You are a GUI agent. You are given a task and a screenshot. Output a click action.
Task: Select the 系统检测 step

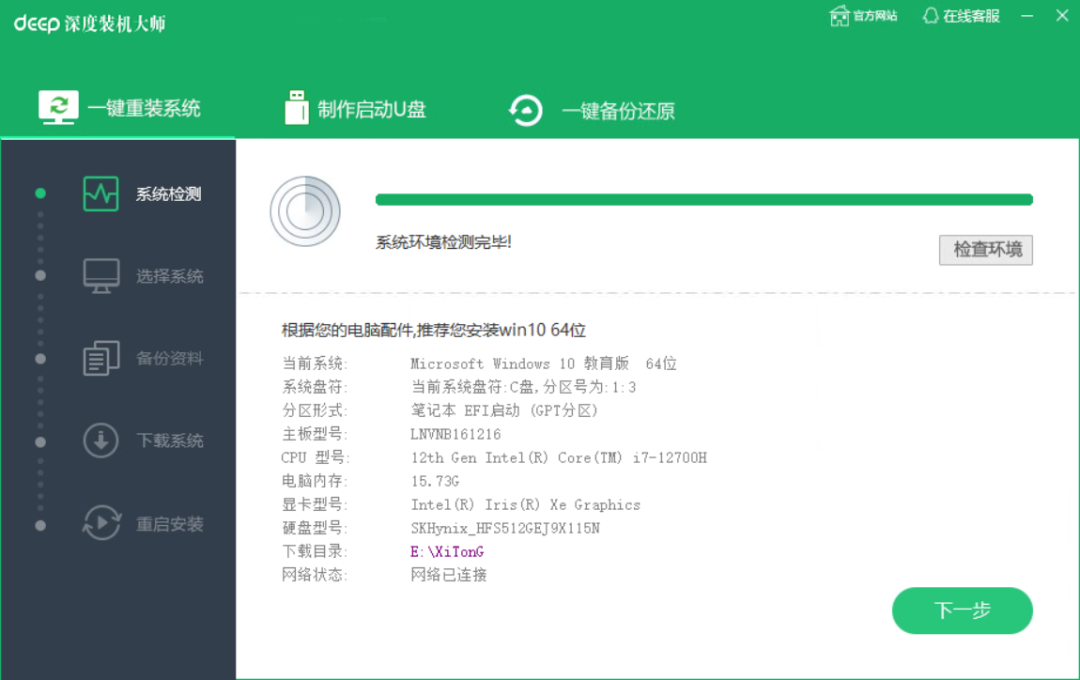coord(168,194)
